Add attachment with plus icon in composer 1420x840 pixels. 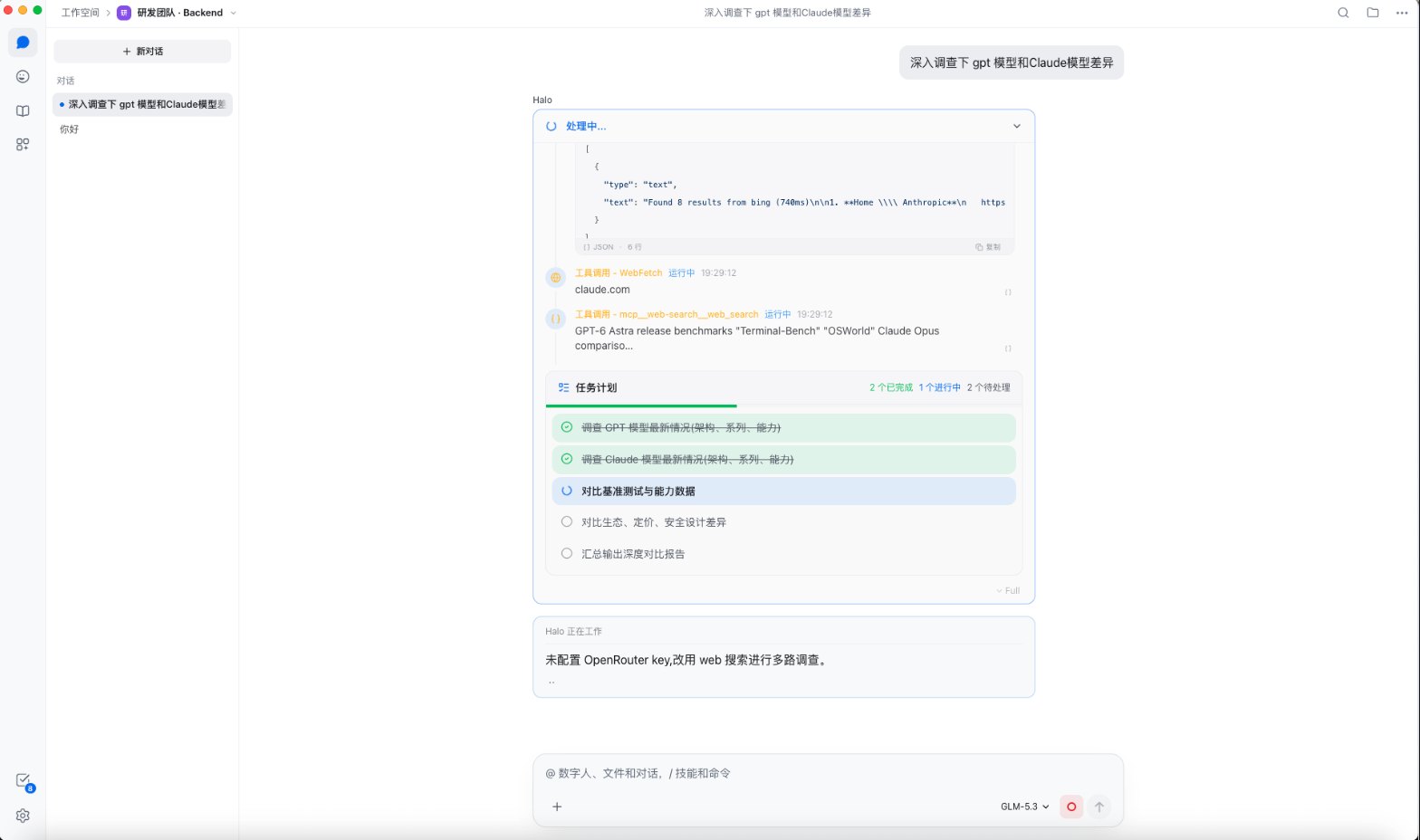pyautogui.click(x=557, y=807)
